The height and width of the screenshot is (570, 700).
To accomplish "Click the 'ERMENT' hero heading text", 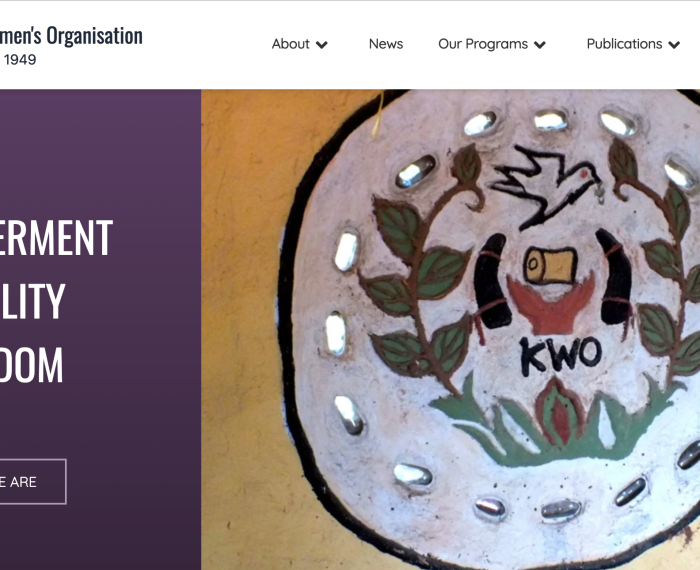I will [x=56, y=237].
